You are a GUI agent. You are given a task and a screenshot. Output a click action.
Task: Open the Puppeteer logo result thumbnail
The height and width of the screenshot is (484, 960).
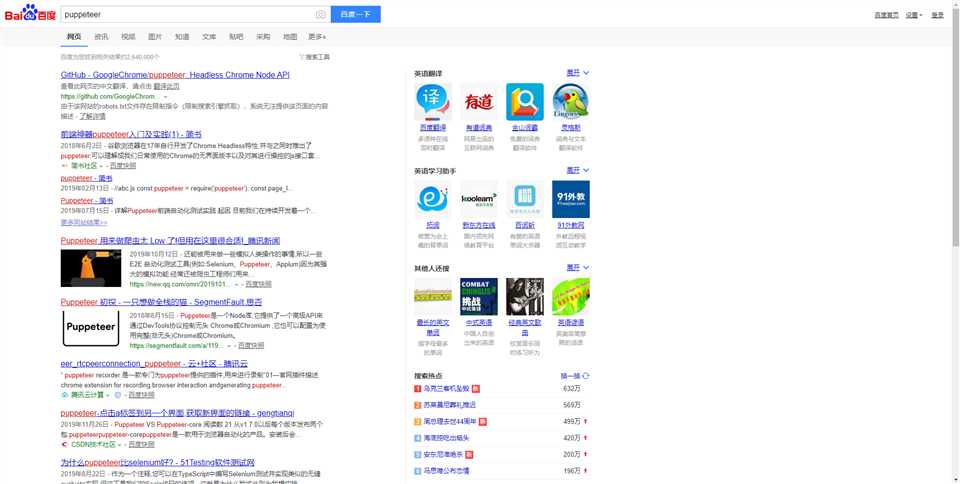tap(91, 328)
